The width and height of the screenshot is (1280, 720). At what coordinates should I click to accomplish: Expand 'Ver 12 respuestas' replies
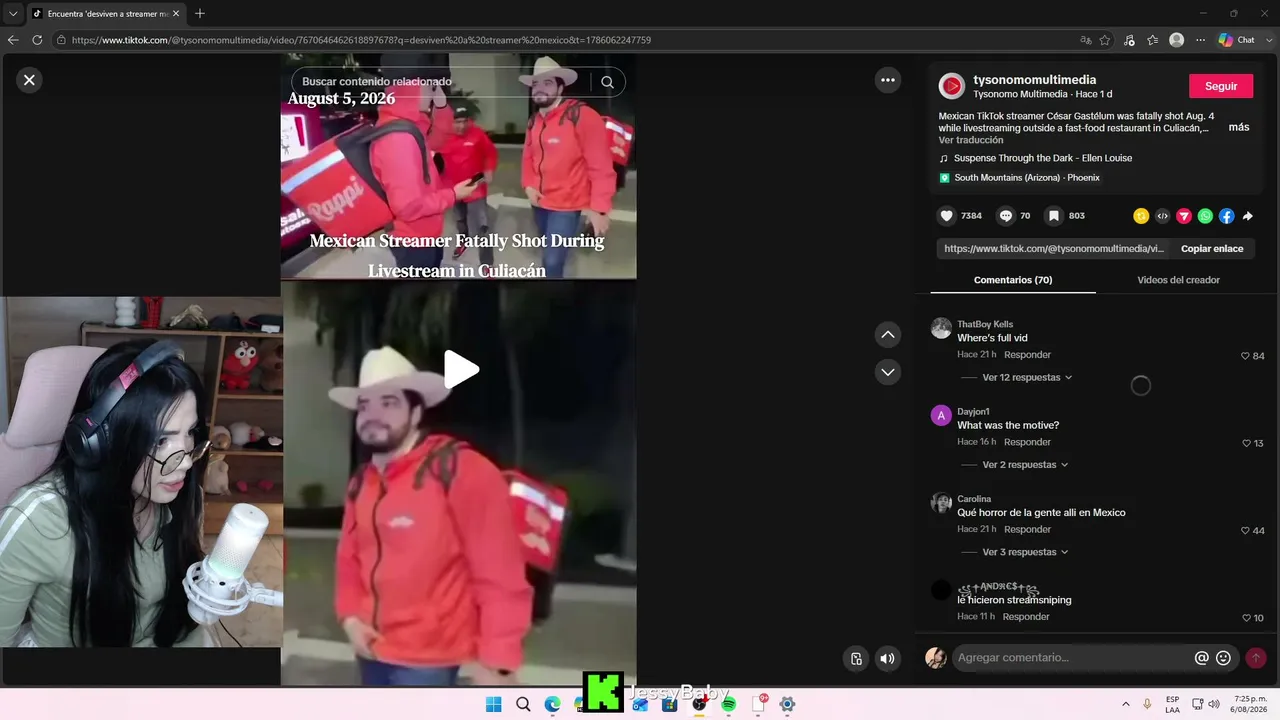pos(1027,378)
